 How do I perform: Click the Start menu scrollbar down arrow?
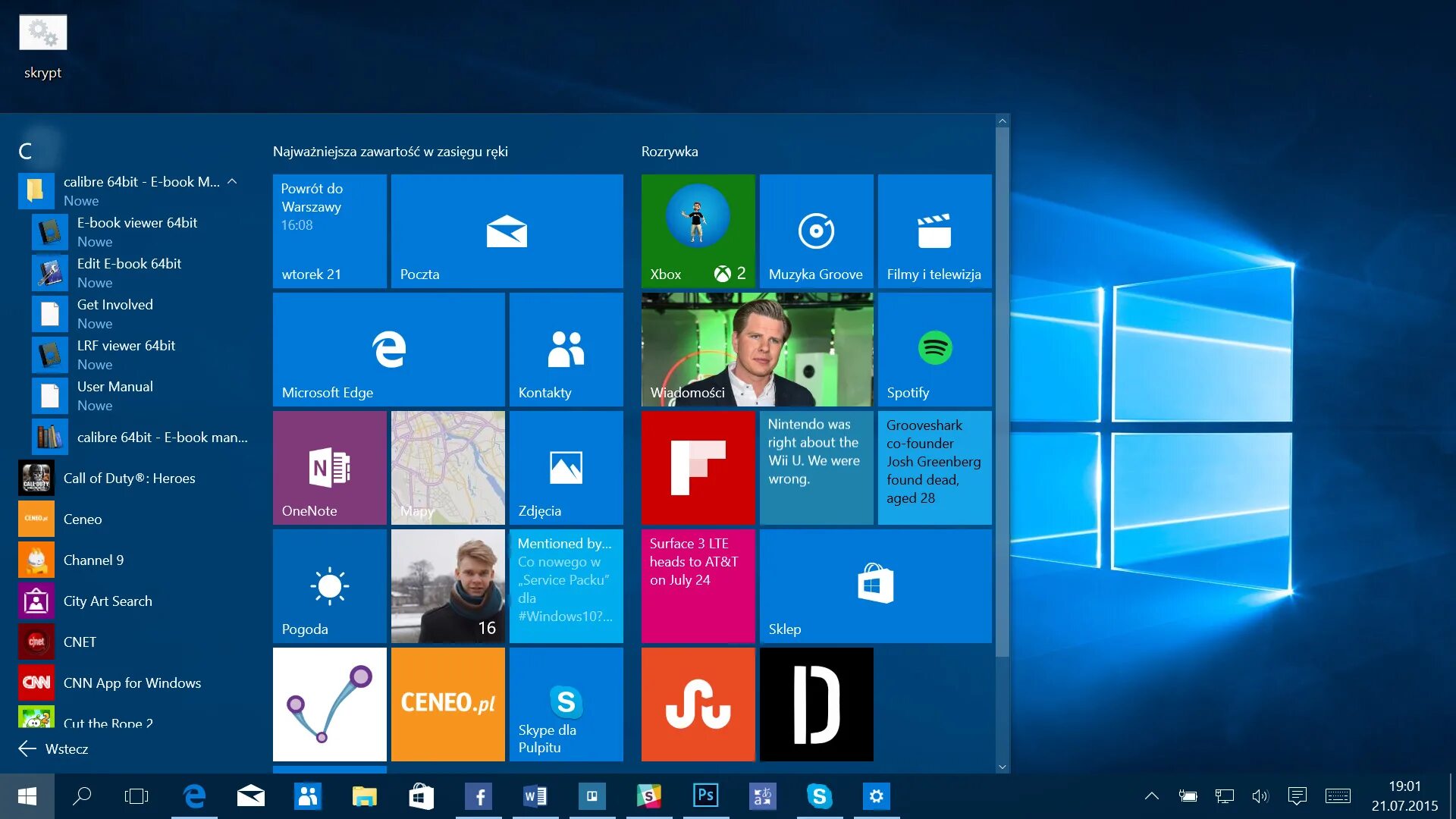1003,767
